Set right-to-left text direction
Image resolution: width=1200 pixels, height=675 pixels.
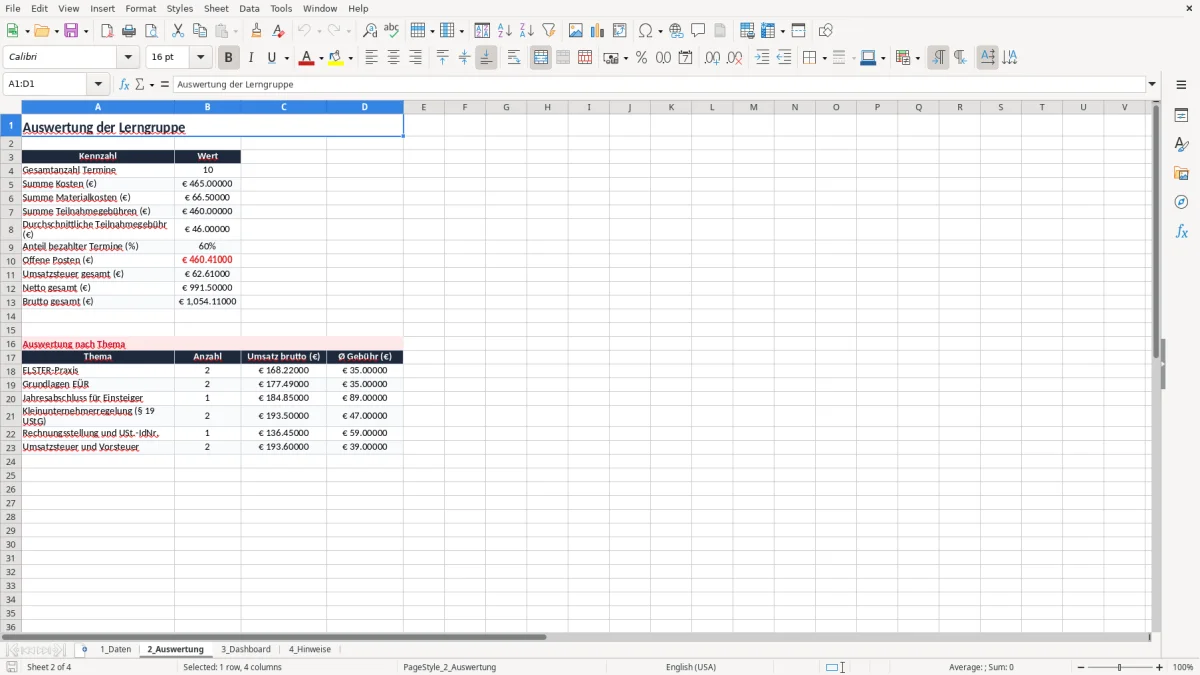pyautogui.click(x=960, y=58)
